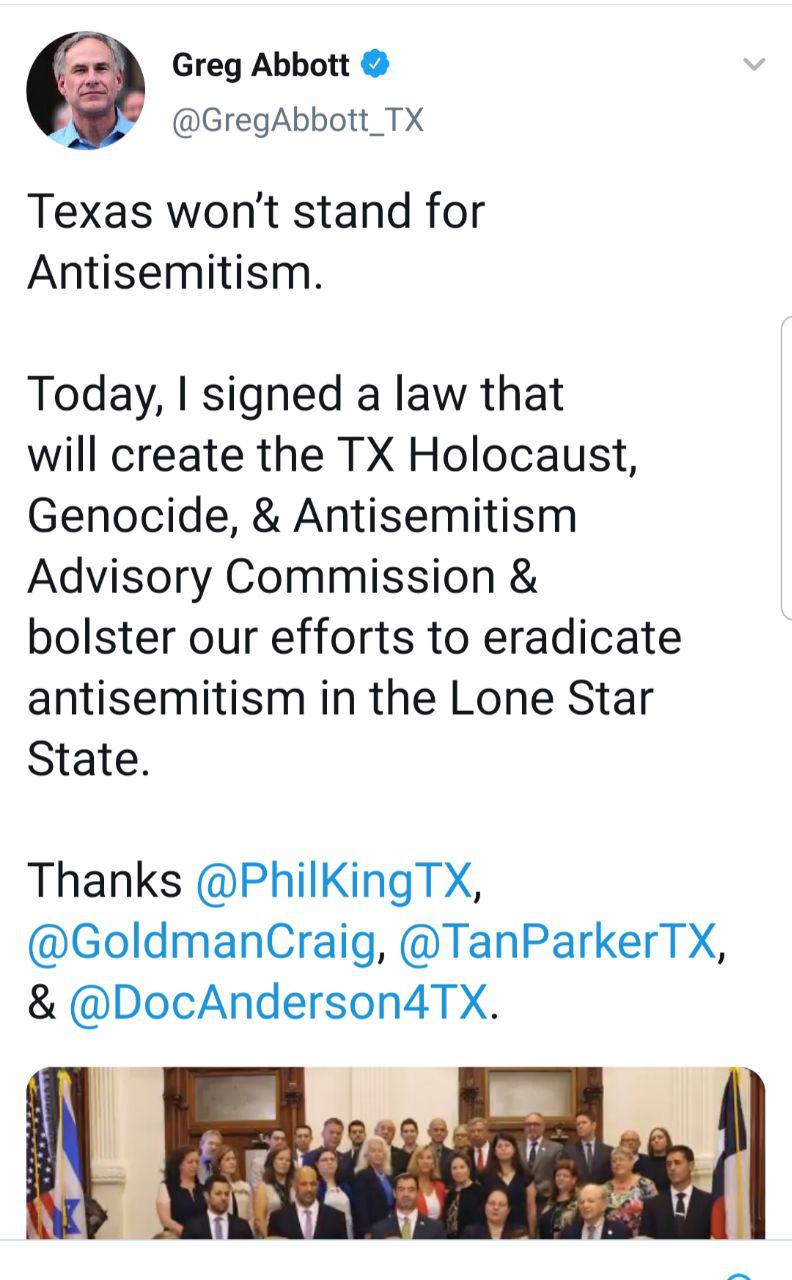Open the @PhilKingTX mention
Viewport: 792px width, 1280px height.
tap(334, 881)
